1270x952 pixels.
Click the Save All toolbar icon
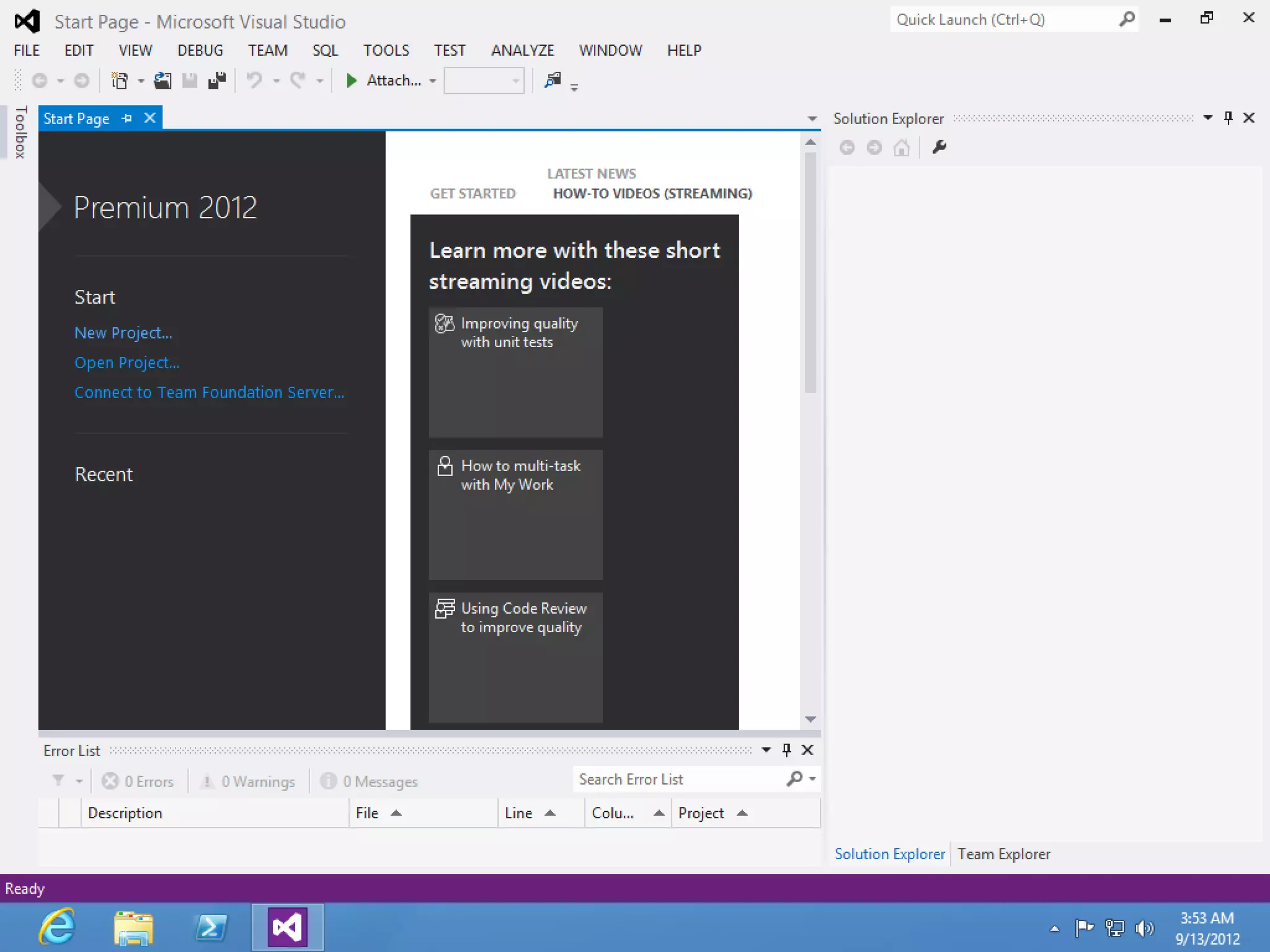217,81
